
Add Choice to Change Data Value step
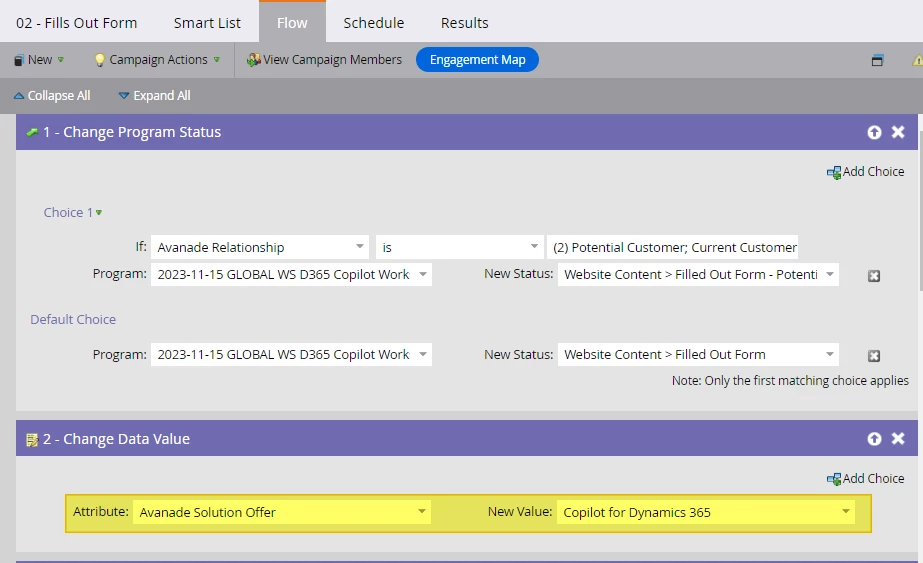point(865,479)
